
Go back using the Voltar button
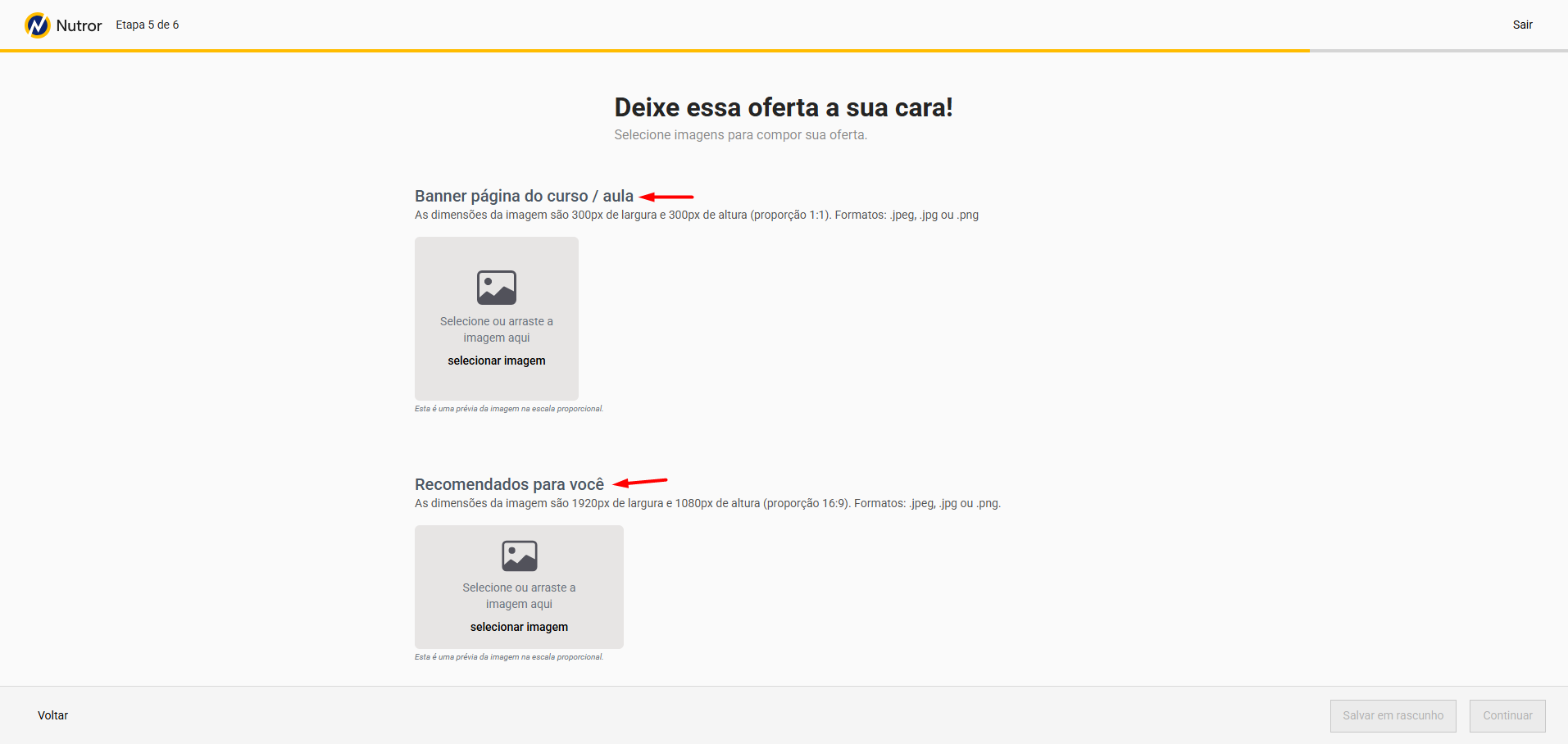pos(53,715)
